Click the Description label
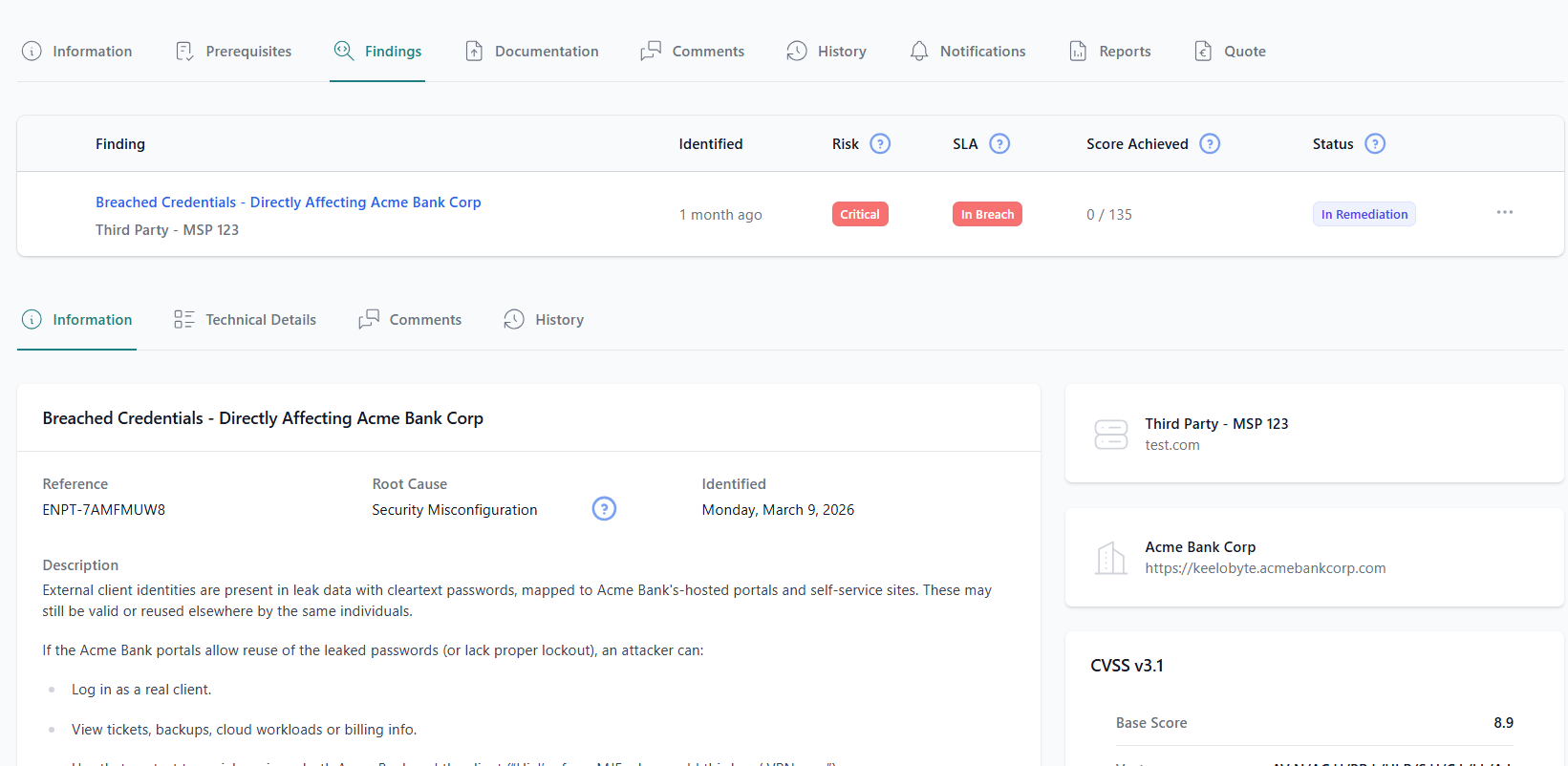The height and width of the screenshot is (766, 1568). pos(80,565)
